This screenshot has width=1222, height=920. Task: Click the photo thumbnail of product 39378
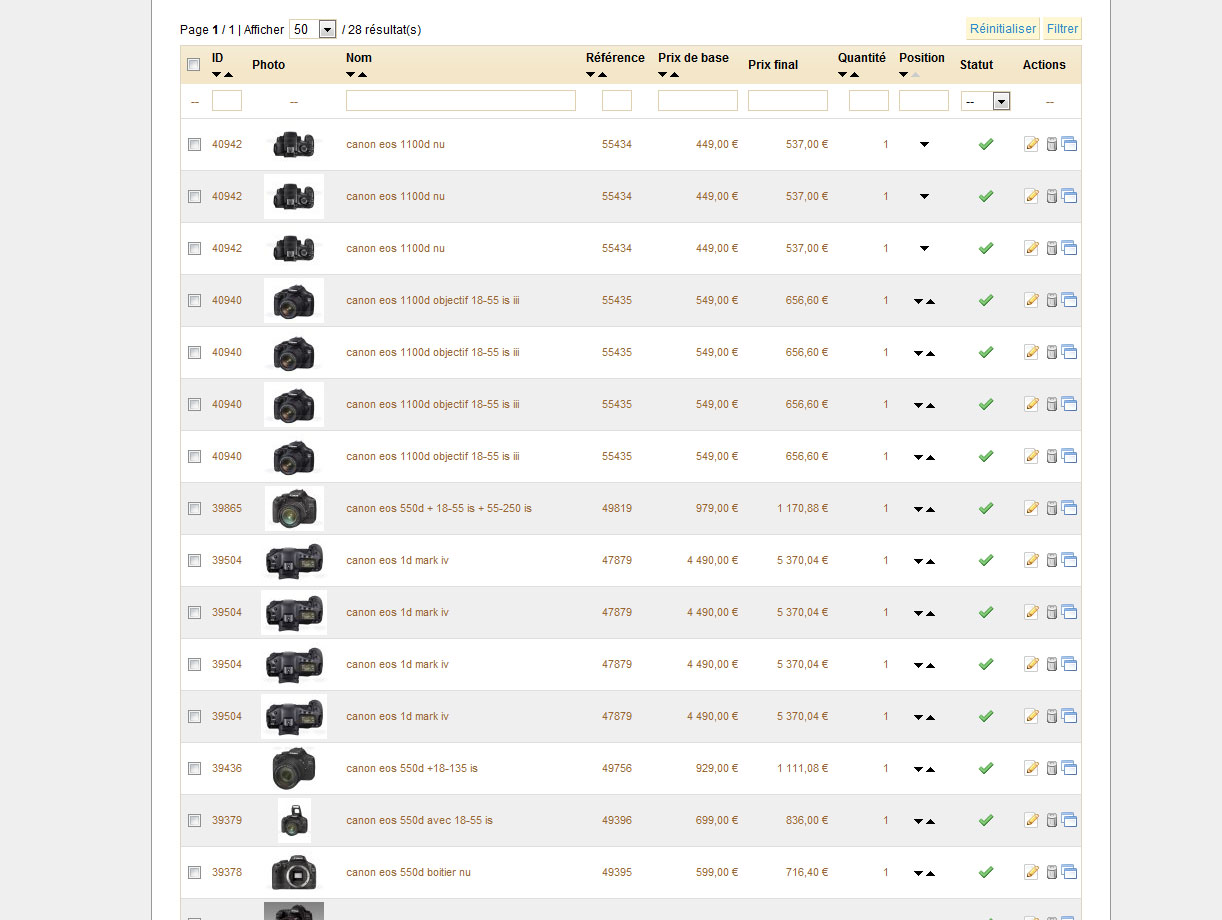pos(294,872)
